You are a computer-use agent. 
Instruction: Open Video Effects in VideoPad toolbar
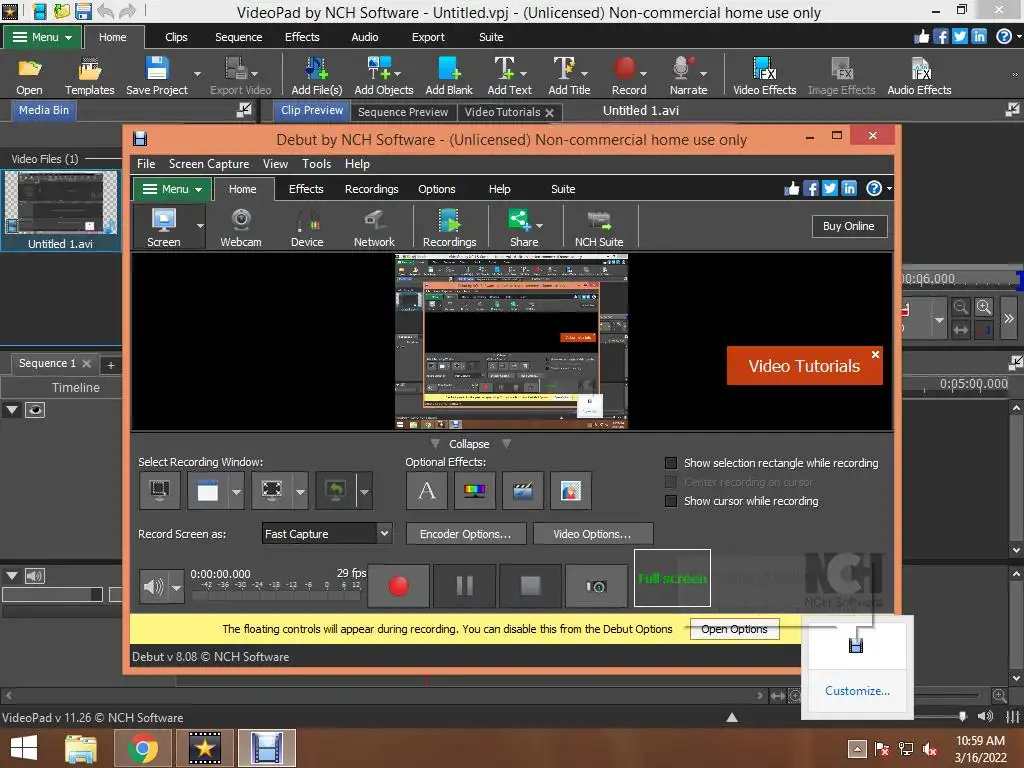tap(764, 76)
